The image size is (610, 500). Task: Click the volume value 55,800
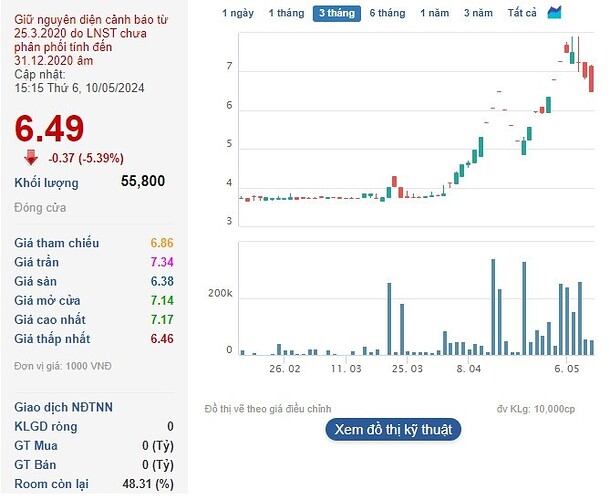coord(143,181)
